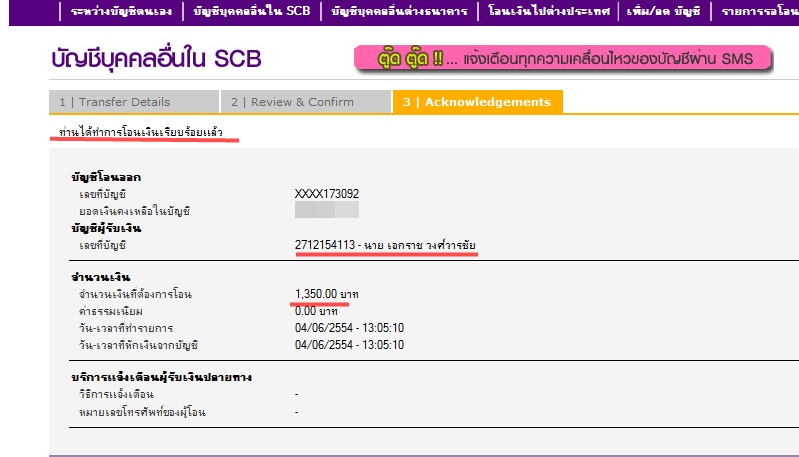Click the บัญชีโอนออก section header
This screenshot has width=799, height=457.
pos(106,177)
